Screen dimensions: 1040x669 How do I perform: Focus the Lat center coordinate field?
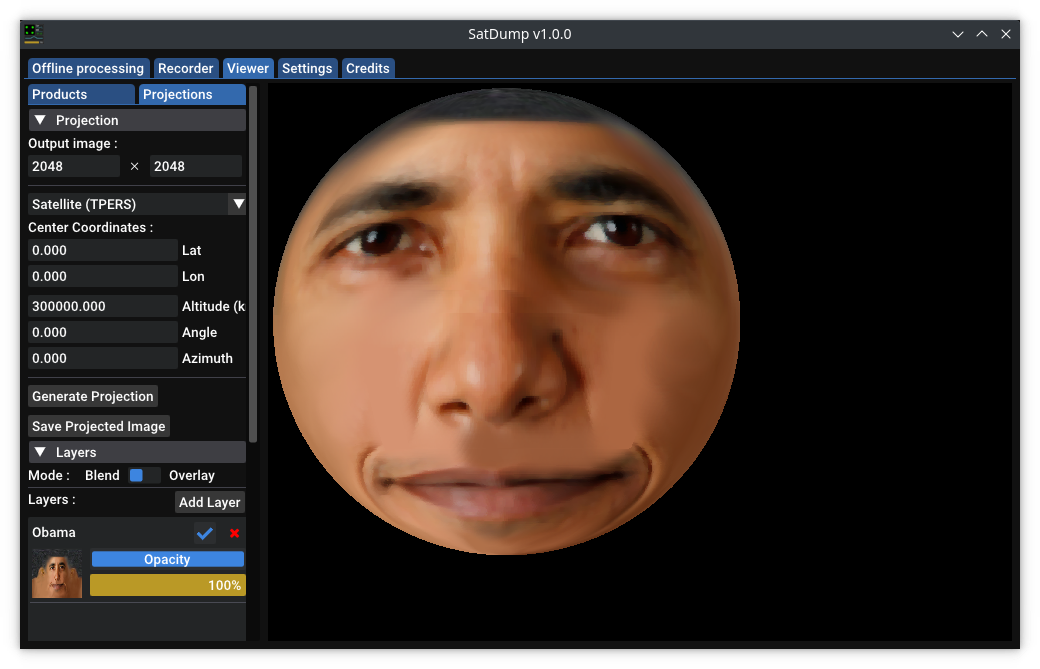pos(103,251)
